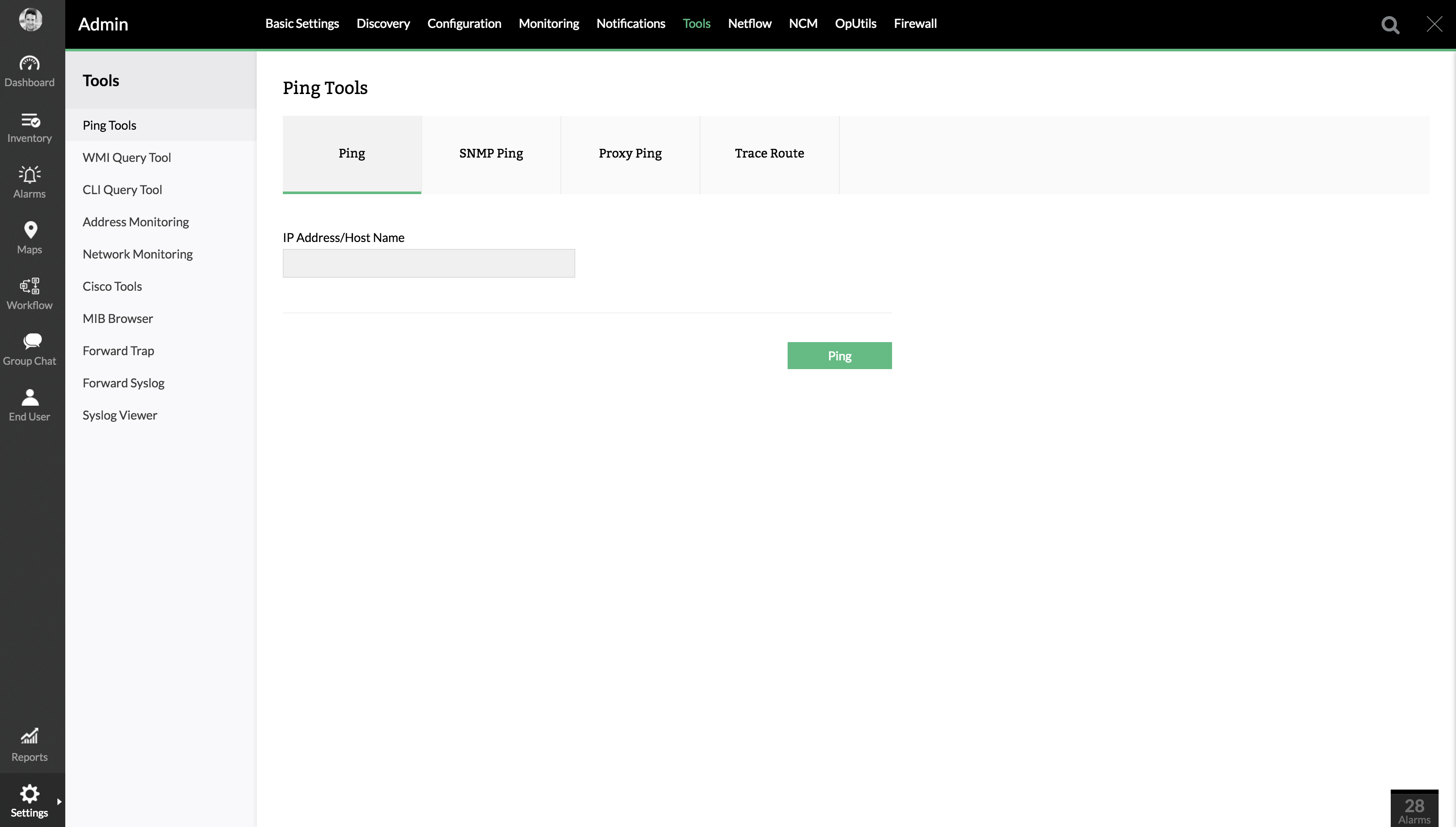Image resolution: width=1456 pixels, height=827 pixels.
Task: Open the Alarms bell icon
Action: click(x=30, y=175)
